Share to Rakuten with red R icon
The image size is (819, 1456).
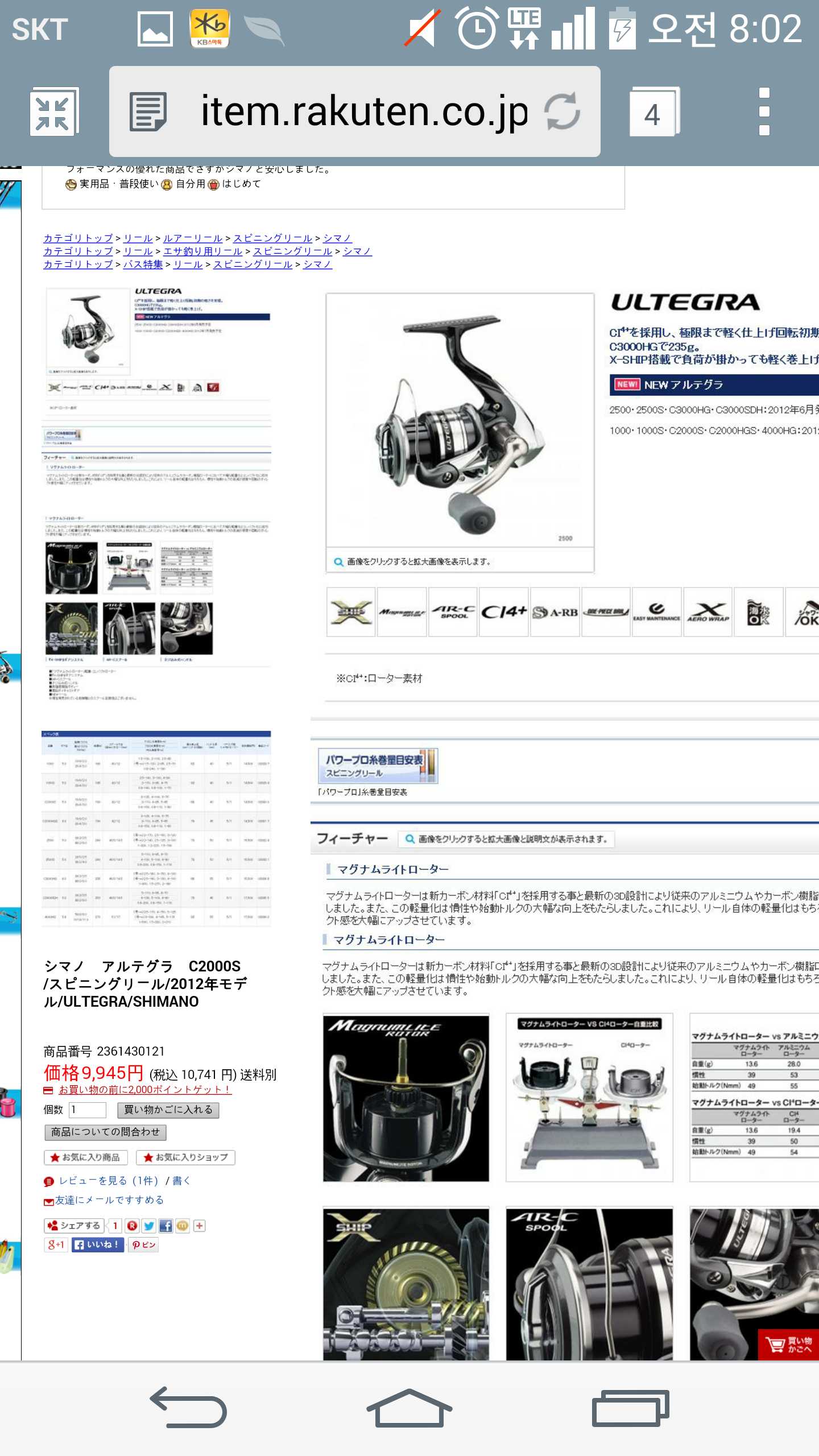(x=133, y=1226)
